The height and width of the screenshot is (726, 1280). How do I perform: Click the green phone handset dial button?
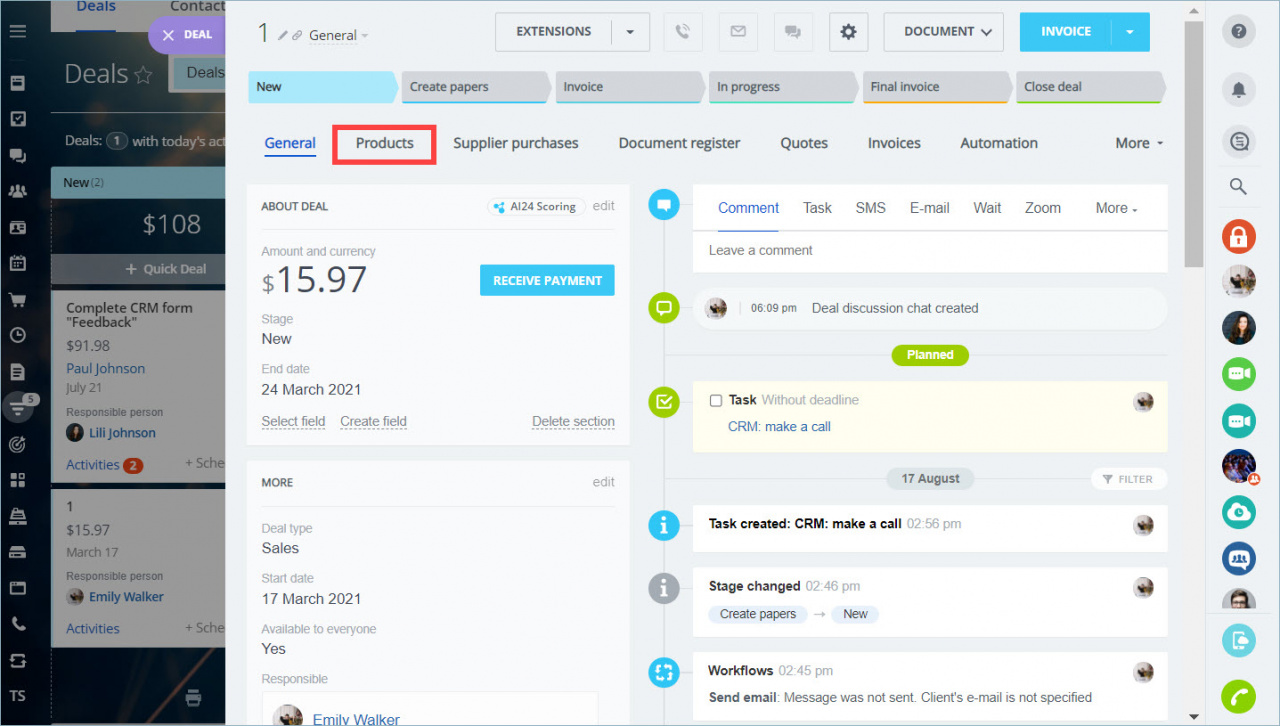(x=1239, y=695)
